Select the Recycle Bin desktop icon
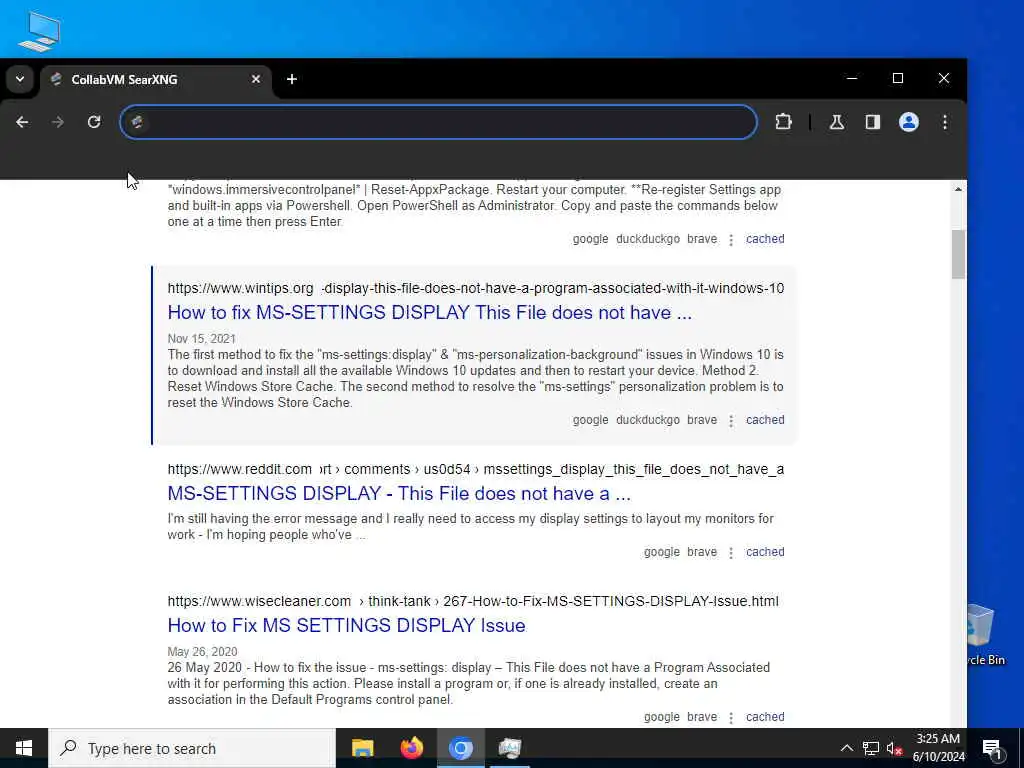This screenshot has width=1024, height=768. pos(985,635)
